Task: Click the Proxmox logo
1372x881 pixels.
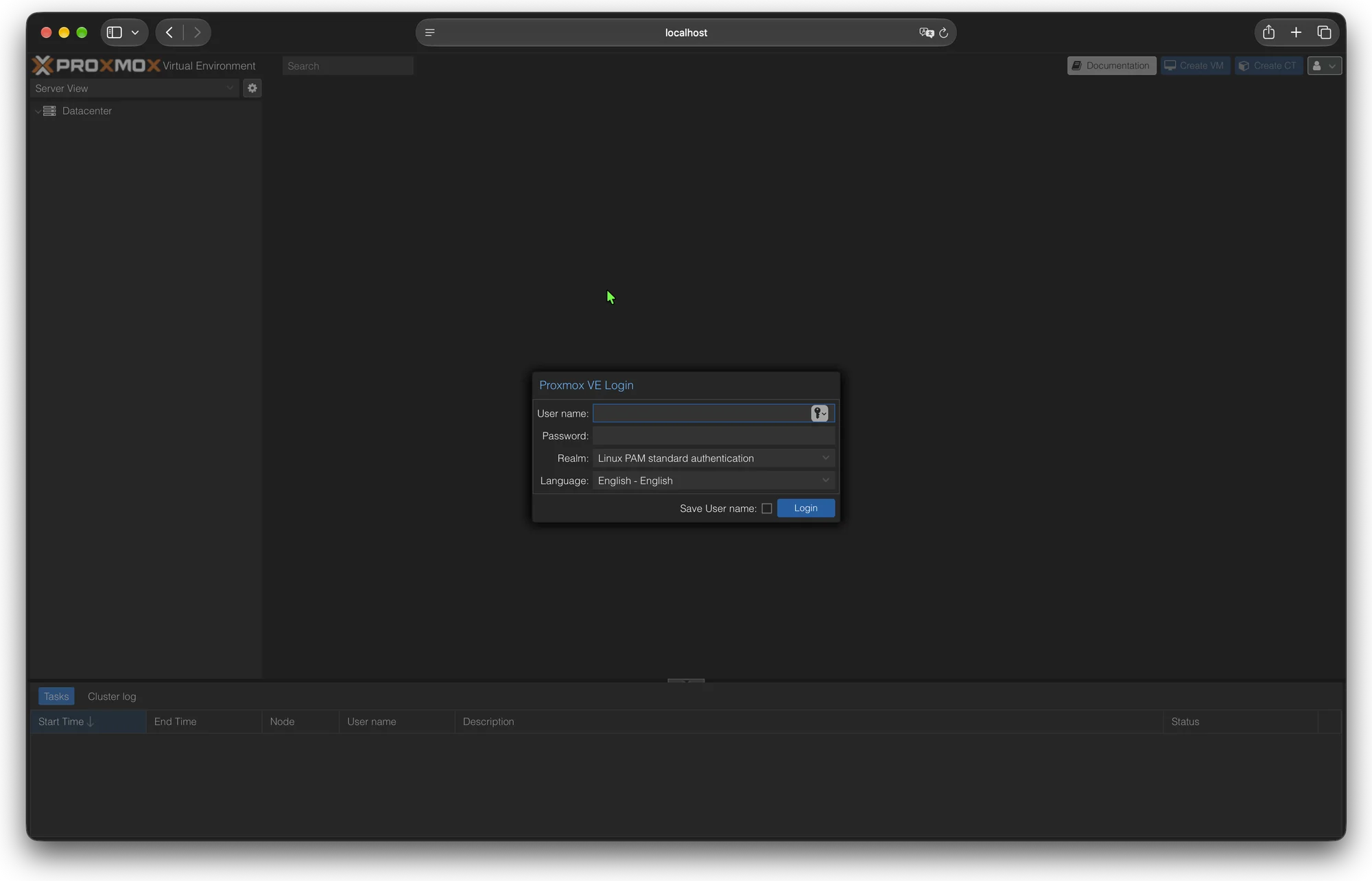Action: 96,65
